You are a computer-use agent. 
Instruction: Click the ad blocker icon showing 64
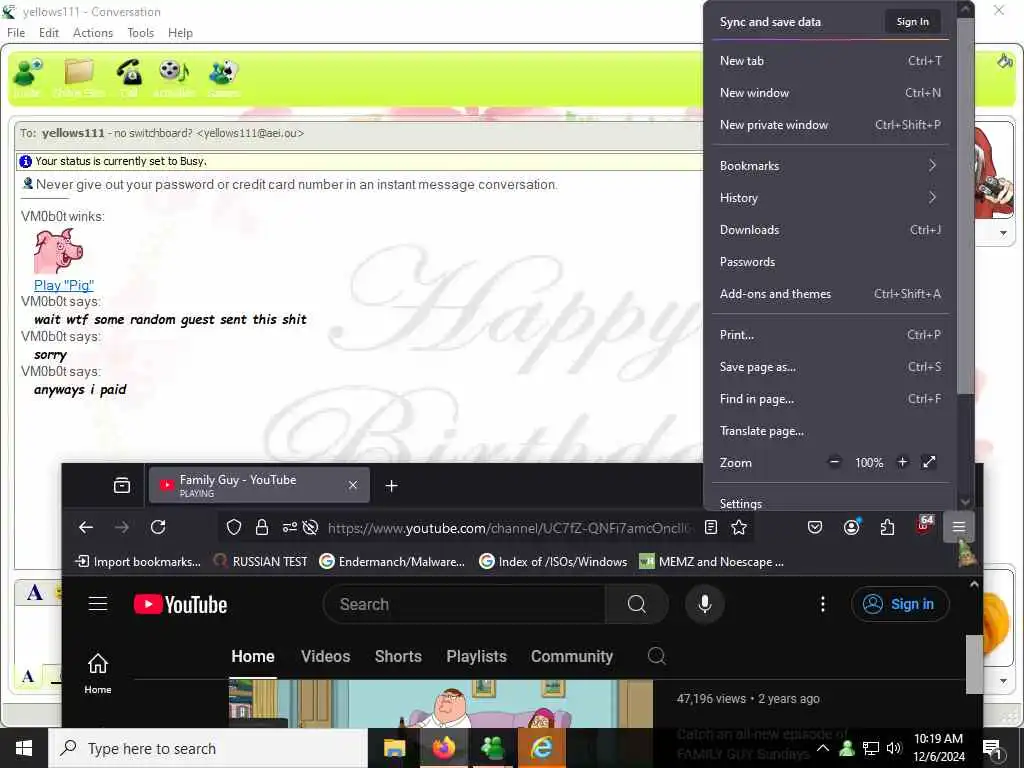pos(925,524)
